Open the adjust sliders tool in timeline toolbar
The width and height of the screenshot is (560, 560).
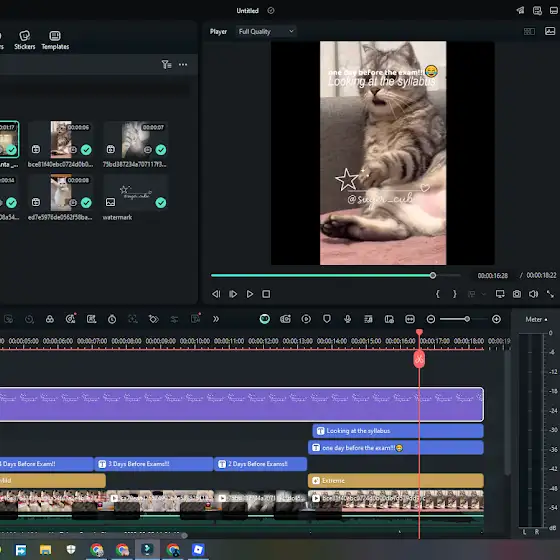point(174,319)
